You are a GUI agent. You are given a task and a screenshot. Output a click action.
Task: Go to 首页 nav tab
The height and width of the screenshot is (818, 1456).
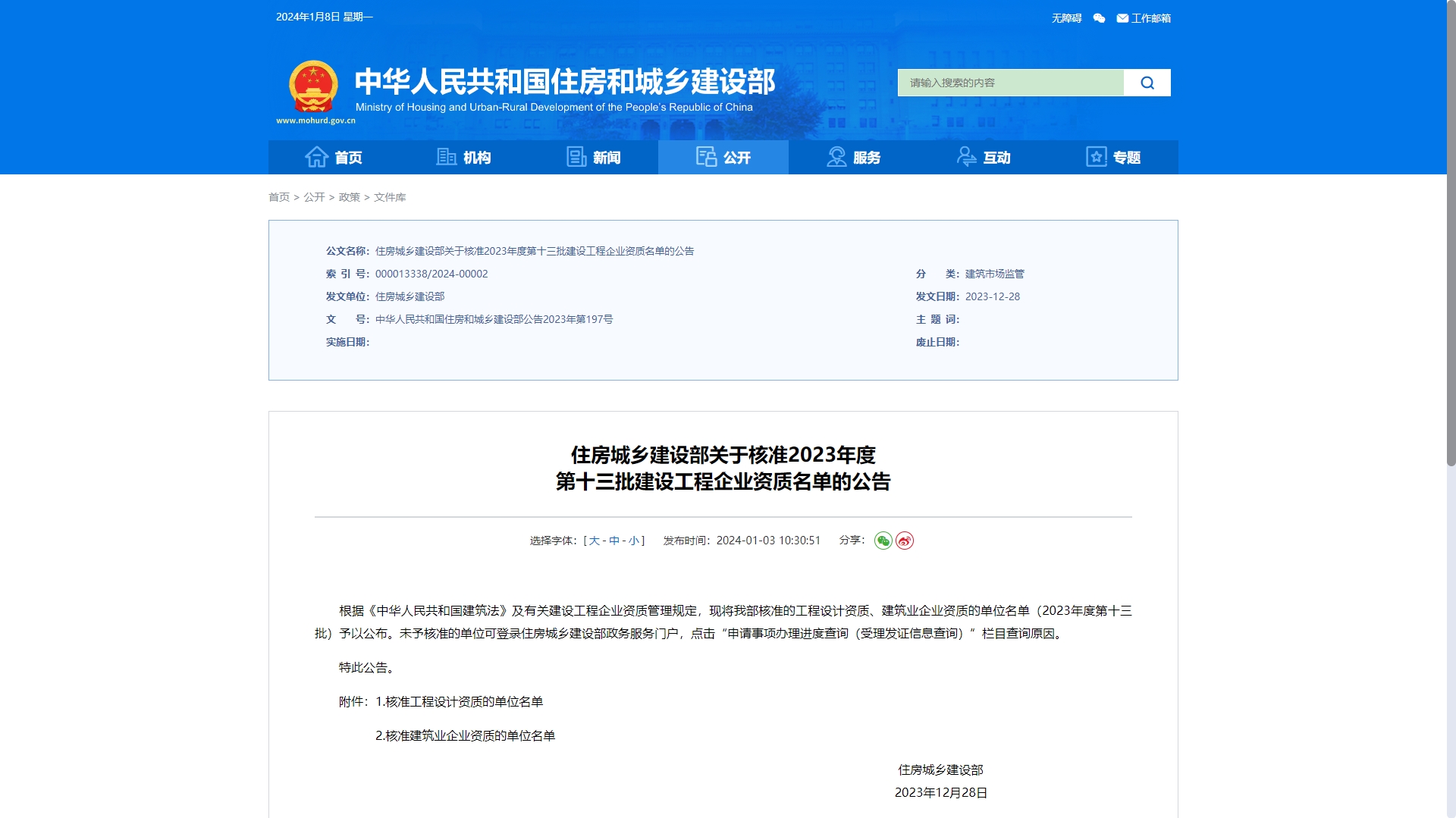coord(334,157)
